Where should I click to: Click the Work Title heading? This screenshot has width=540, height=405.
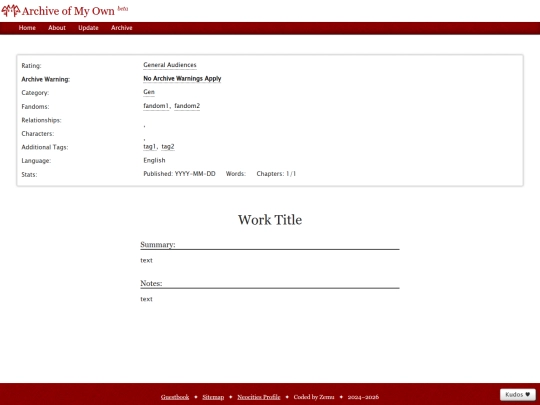pyautogui.click(x=270, y=220)
